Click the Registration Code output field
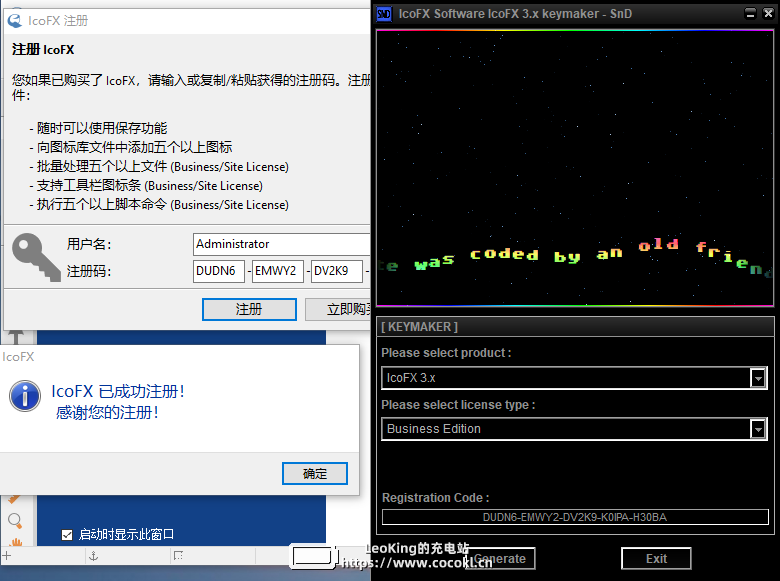This screenshot has height=581, width=780. [x=575, y=517]
